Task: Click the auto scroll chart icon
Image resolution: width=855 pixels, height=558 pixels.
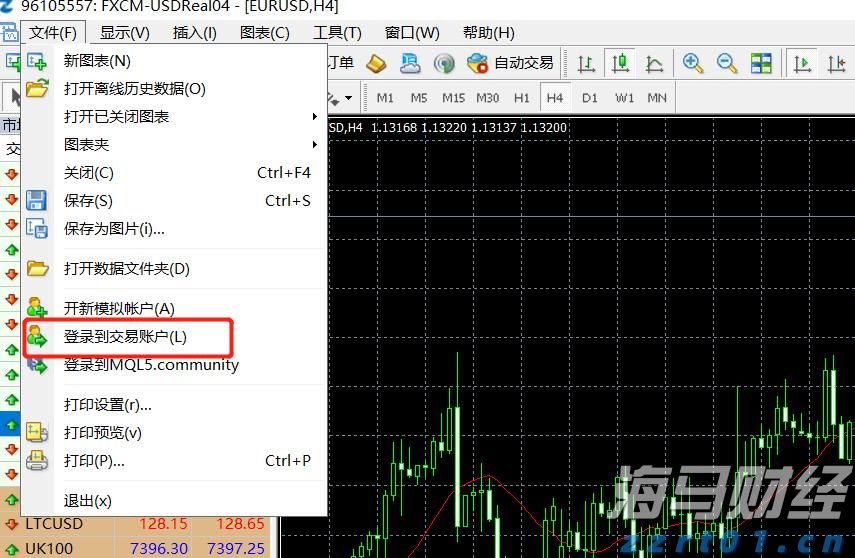Action: coord(801,63)
